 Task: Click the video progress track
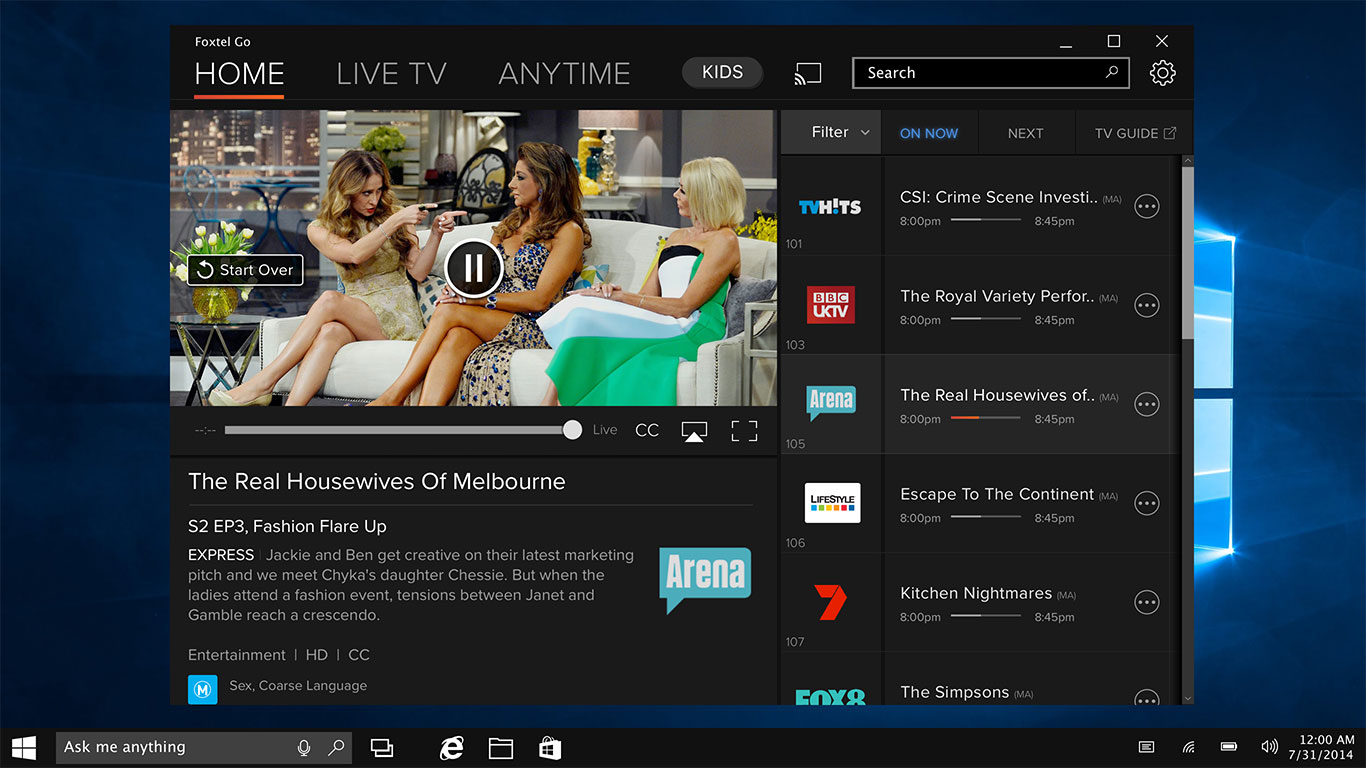[x=398, y=430]
